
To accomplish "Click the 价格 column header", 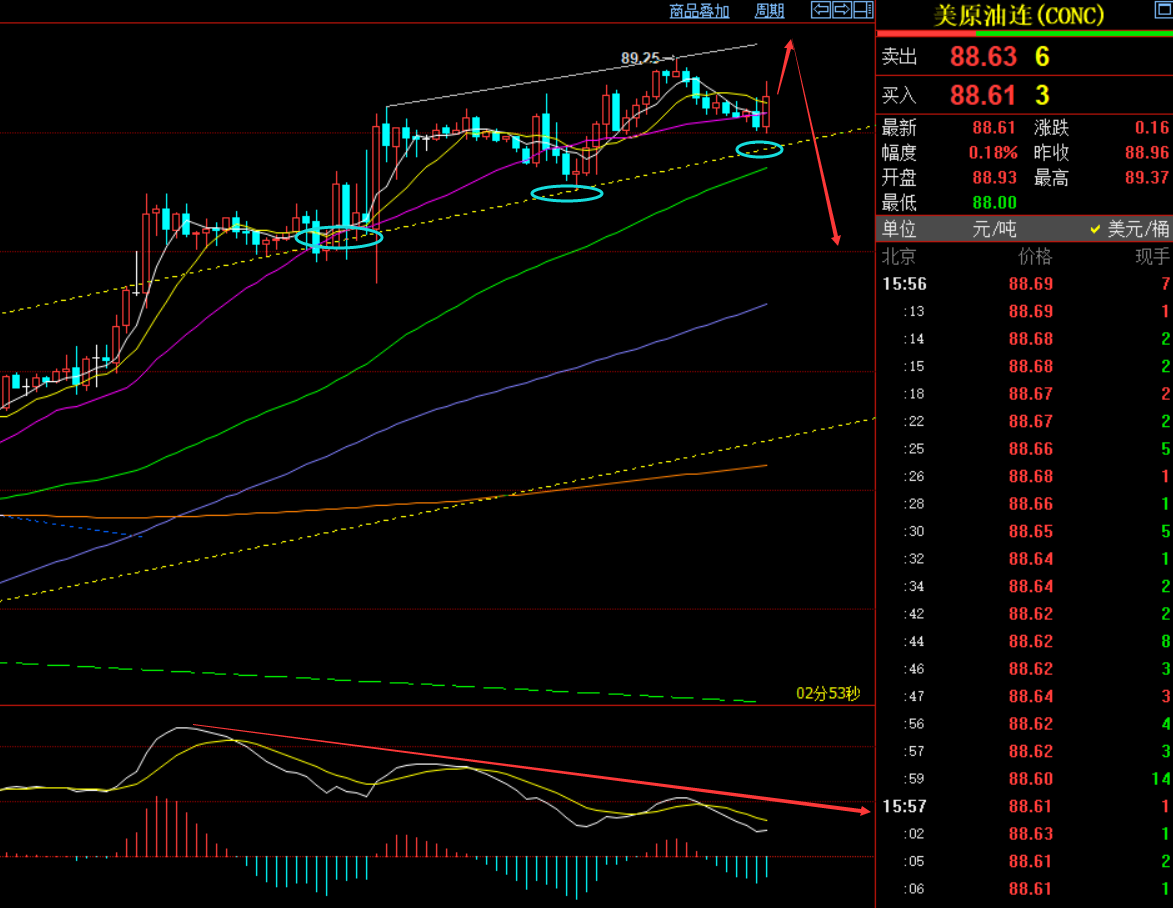I will pyautogui.click(x=1035, y=257).
